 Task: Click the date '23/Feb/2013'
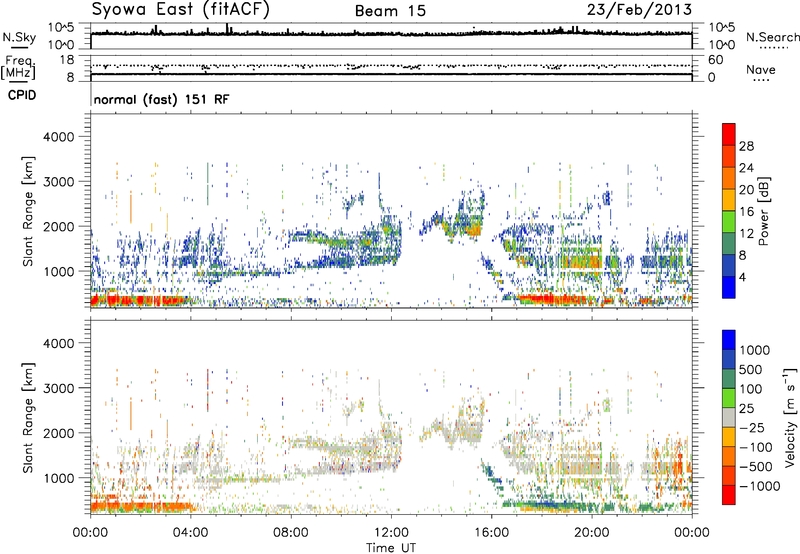(639, 10)
